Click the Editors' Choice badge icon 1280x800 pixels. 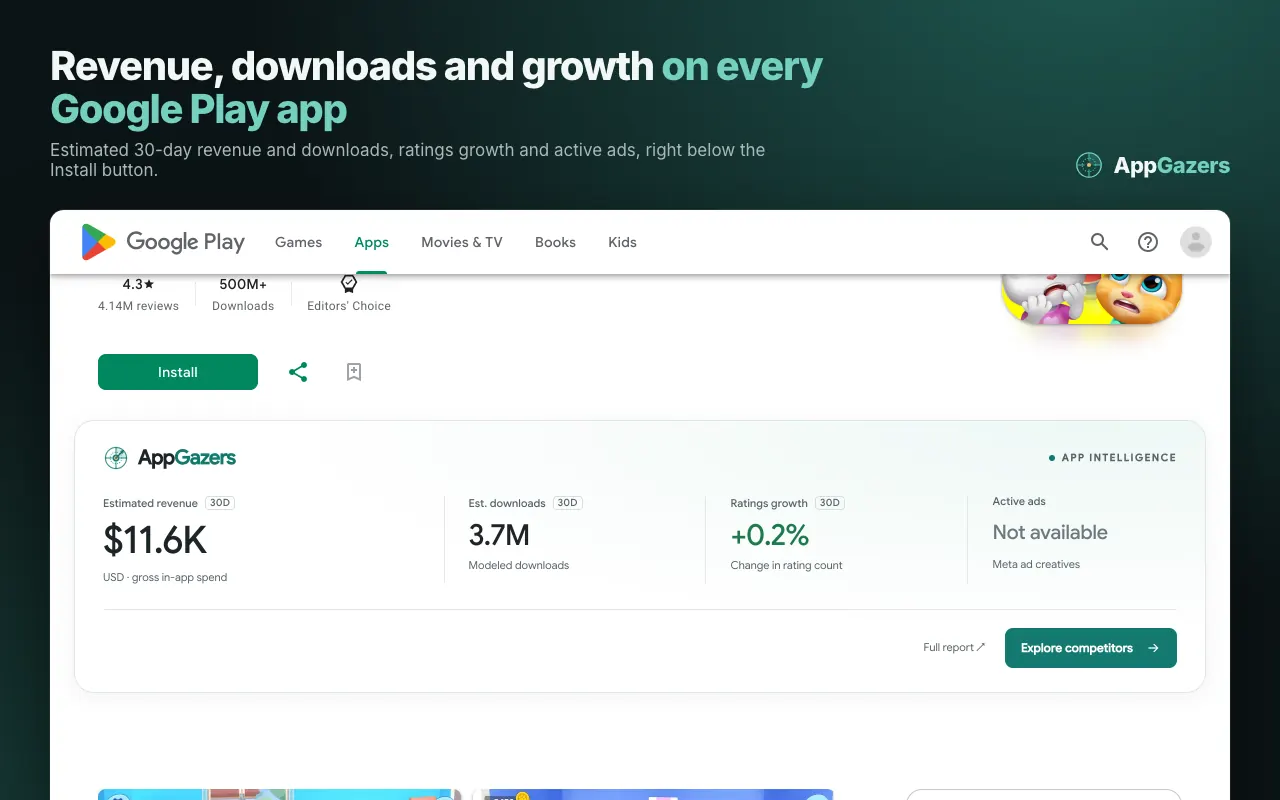[x=349, y=284]
